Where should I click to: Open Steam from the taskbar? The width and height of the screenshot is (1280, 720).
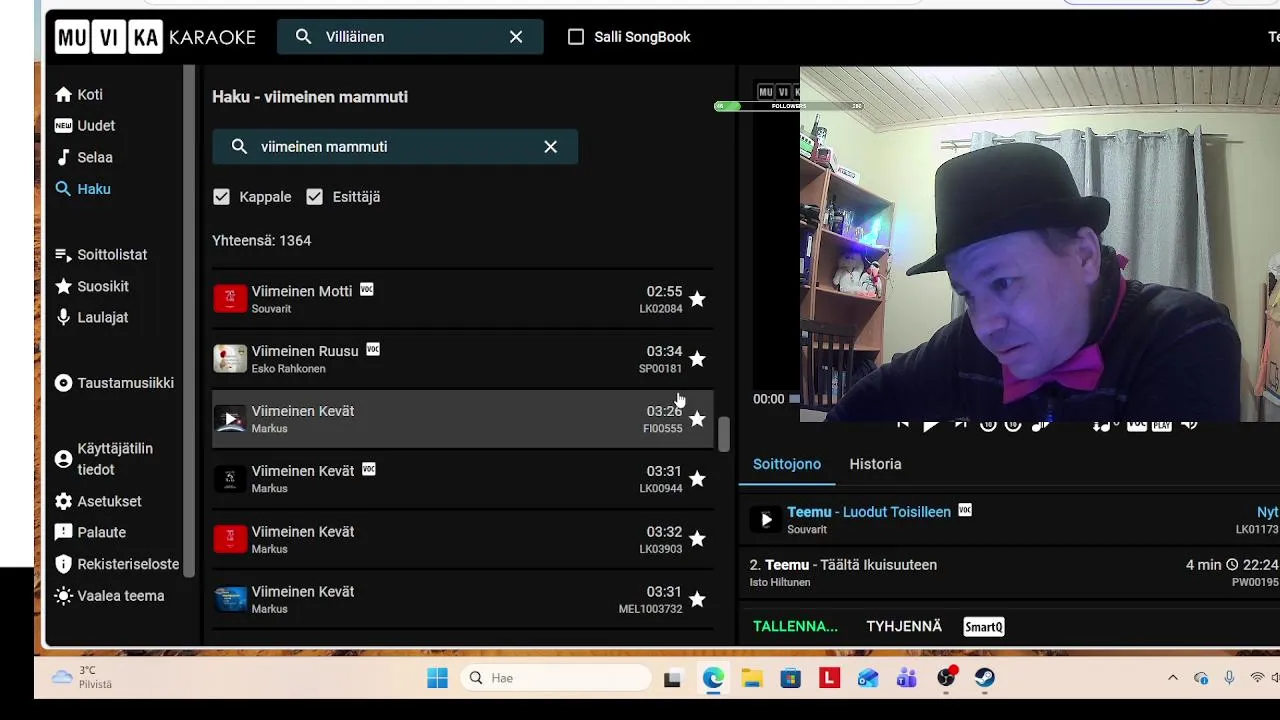(x=985, y=678)
